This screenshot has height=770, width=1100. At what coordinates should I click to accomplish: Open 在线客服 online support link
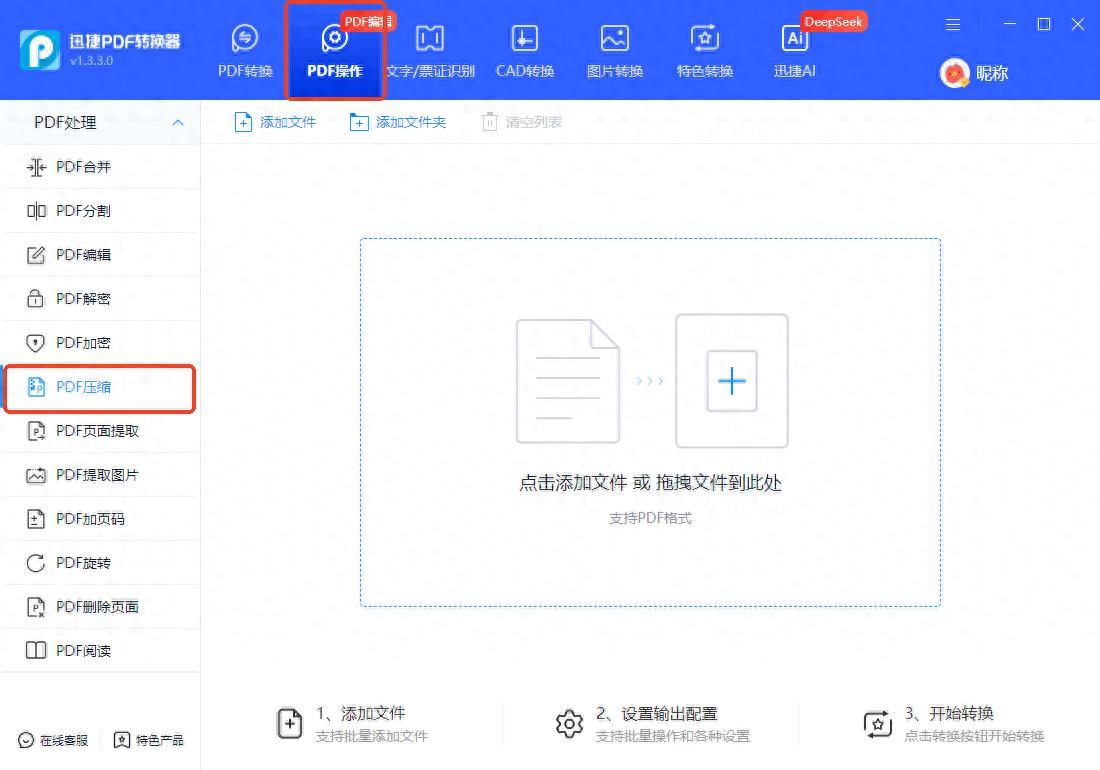coord(53,740)
